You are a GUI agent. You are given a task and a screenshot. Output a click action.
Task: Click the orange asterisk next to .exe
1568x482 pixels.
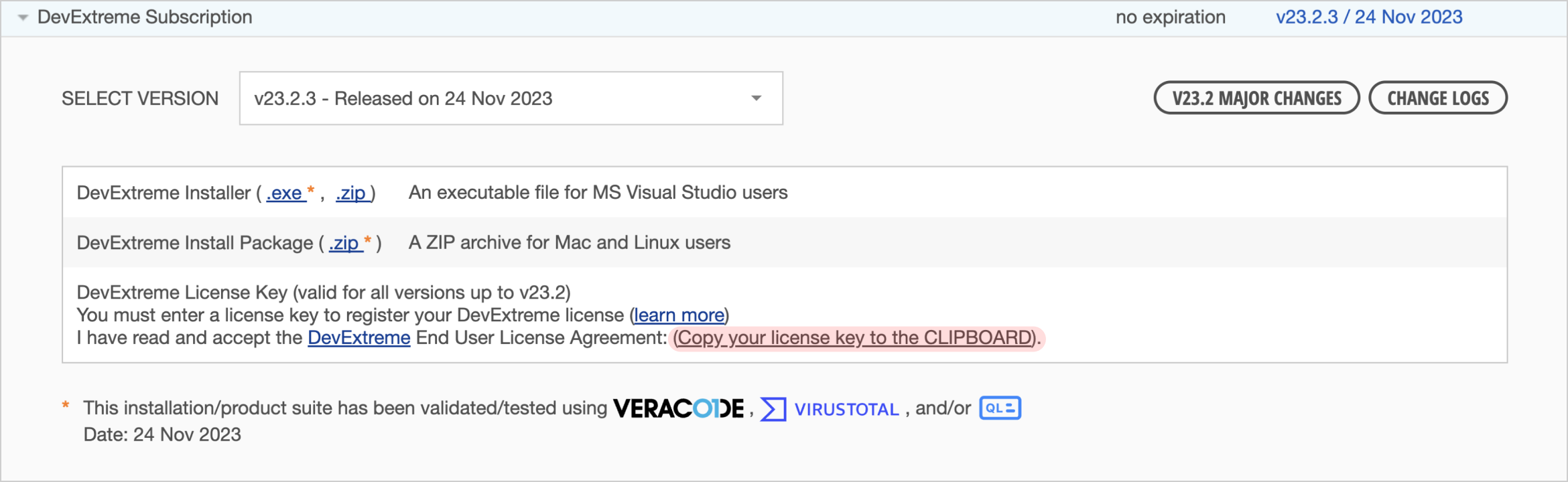311,191
